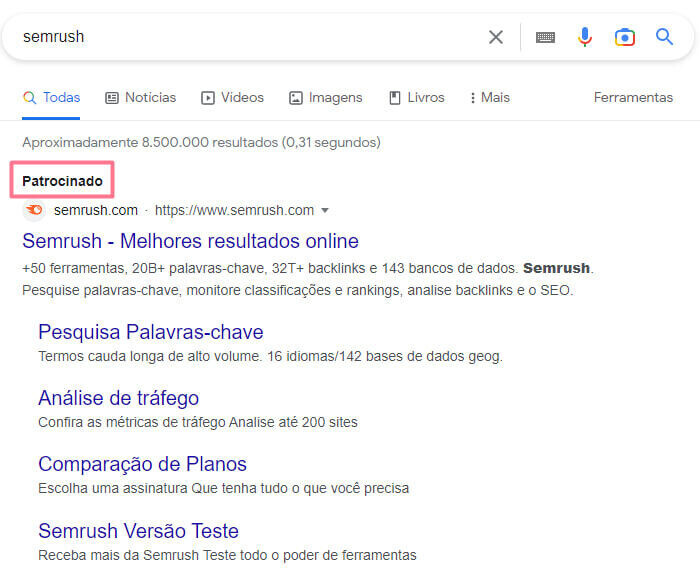Open Ferramentas search tools

[633, 97]
